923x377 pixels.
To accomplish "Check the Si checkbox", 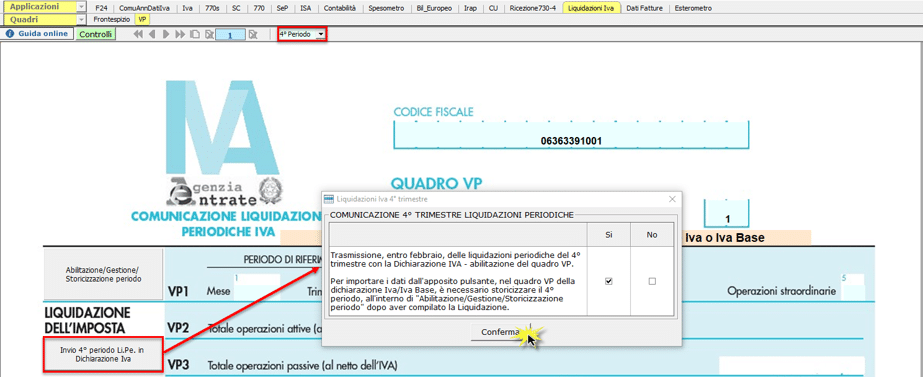I will pyautogui.click(x=609, y=282).
